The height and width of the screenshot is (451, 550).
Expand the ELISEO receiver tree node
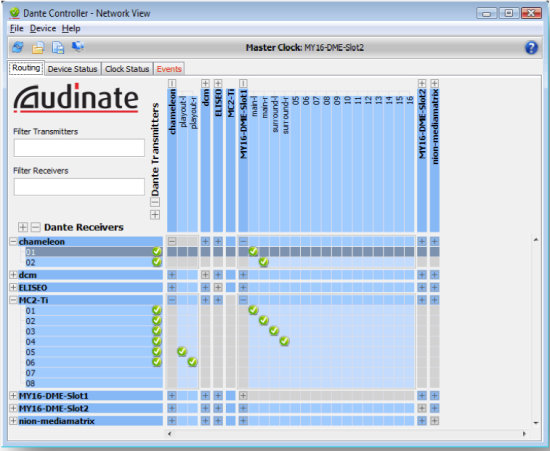pyautogui.click(x=13, y=287)
